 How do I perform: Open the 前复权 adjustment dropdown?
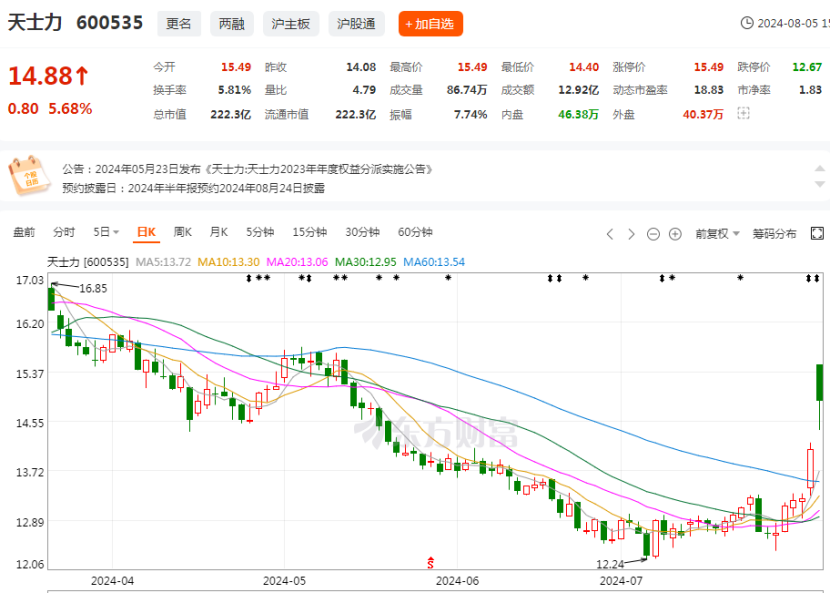click(x=717, y=234)
